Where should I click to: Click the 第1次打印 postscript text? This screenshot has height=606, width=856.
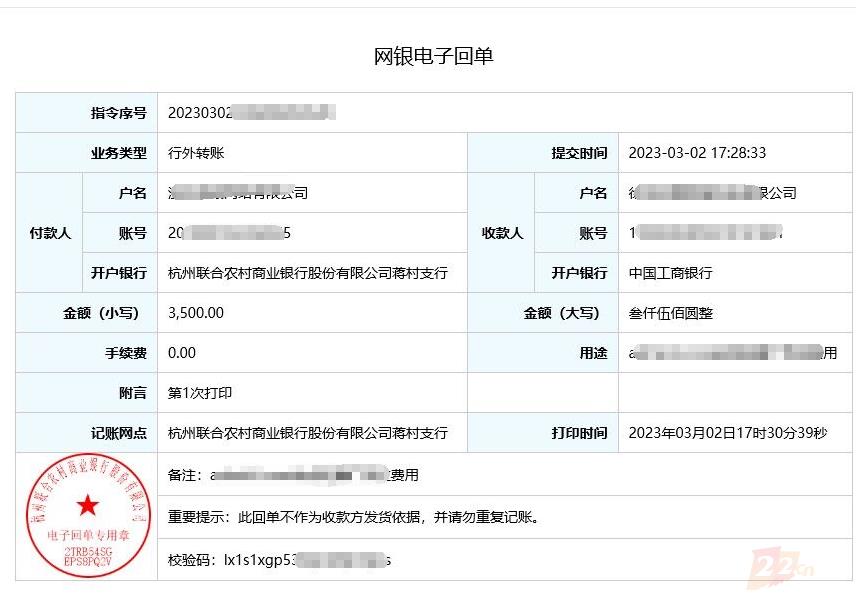tap(200, 393)
